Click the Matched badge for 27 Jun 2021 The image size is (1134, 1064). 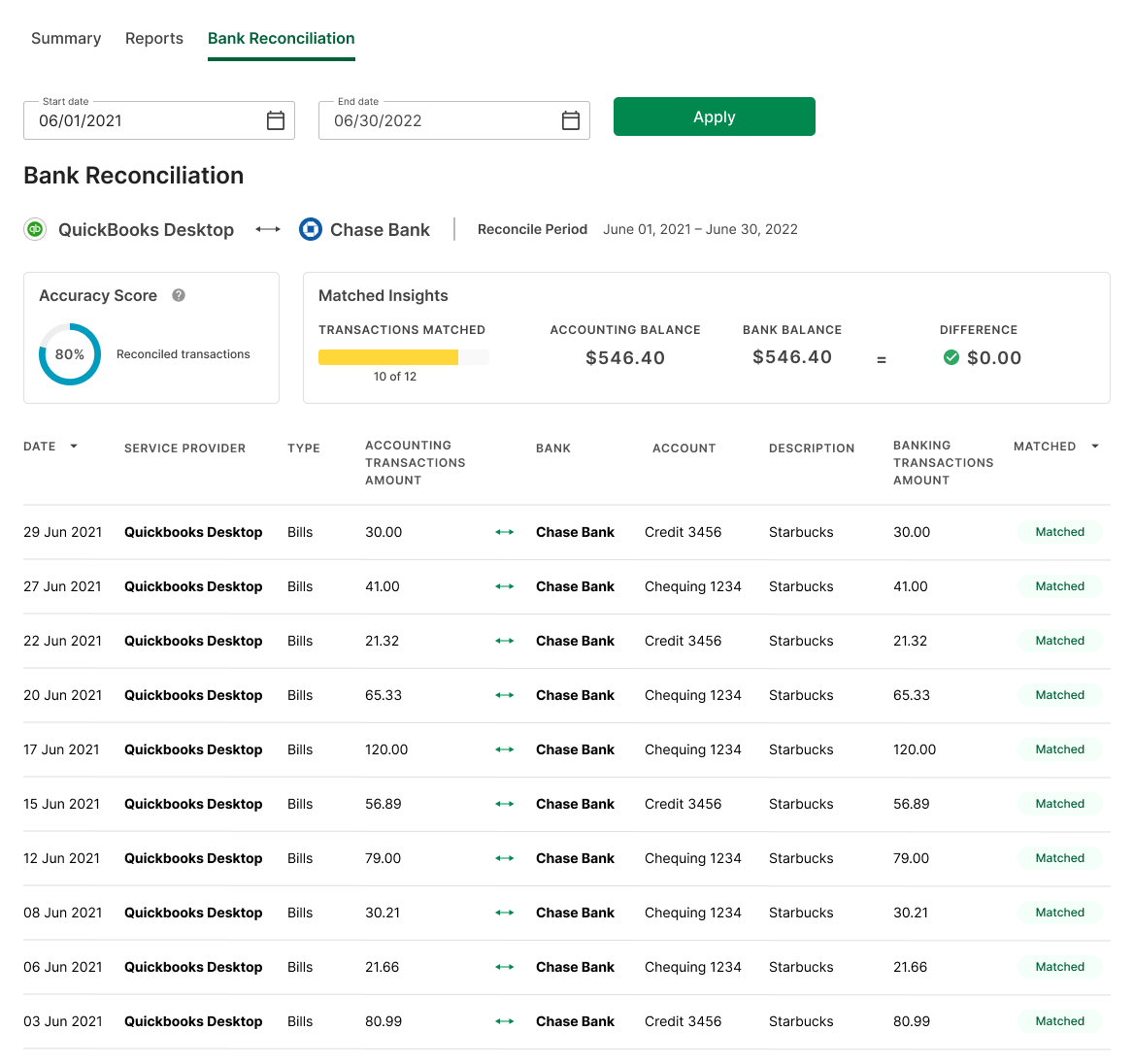pos(1059,586)
